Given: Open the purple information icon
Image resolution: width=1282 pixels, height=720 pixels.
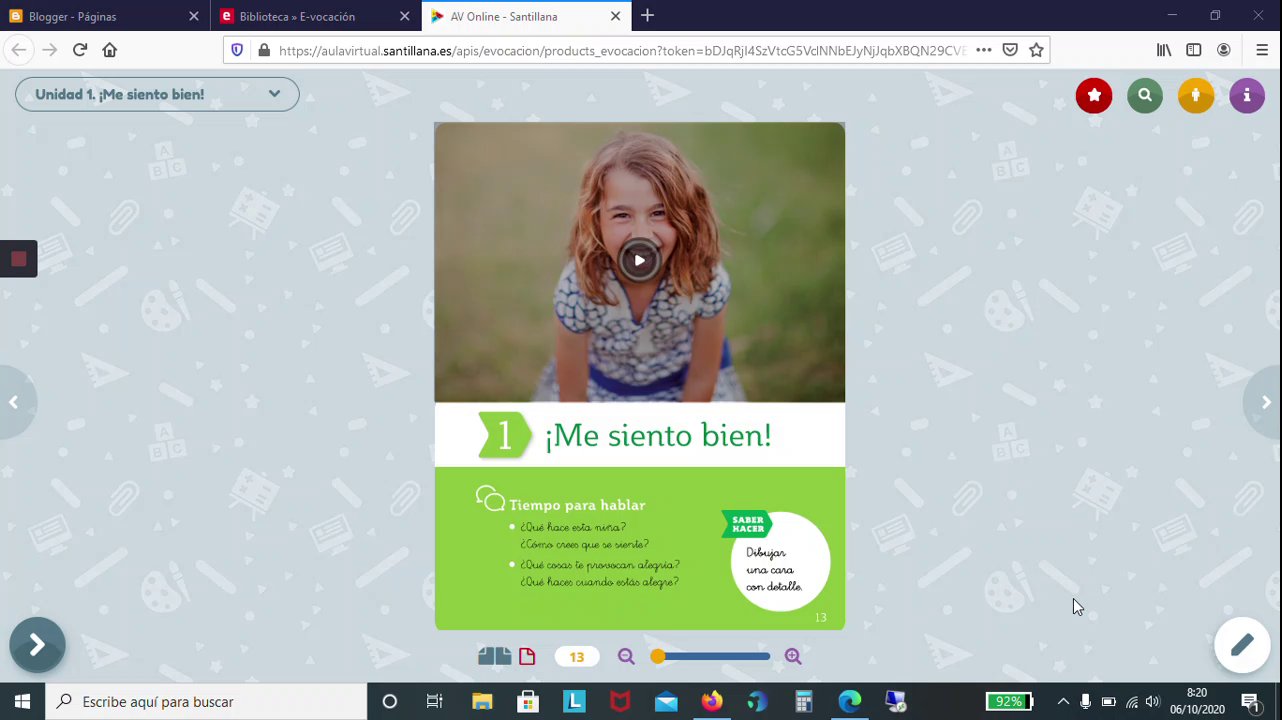Looking at the screenshot, I should [1247, 95].
